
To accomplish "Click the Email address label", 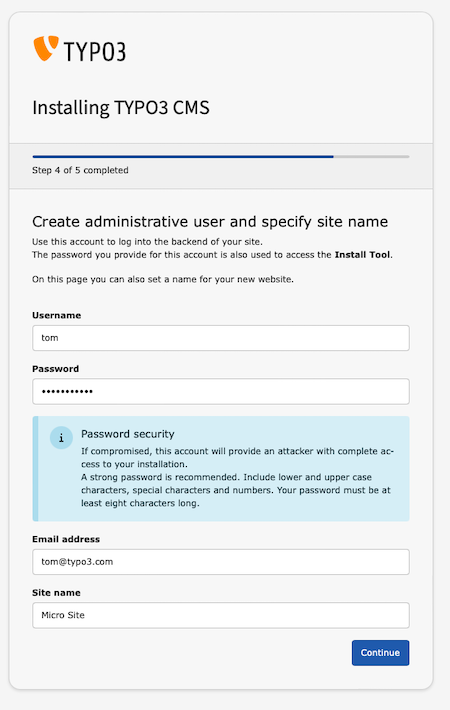I will (66, 539).
